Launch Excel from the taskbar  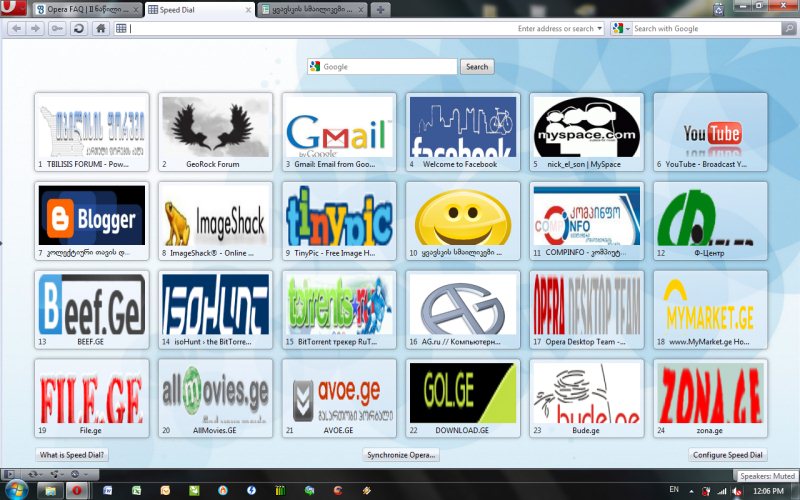(x=136, y=490)
